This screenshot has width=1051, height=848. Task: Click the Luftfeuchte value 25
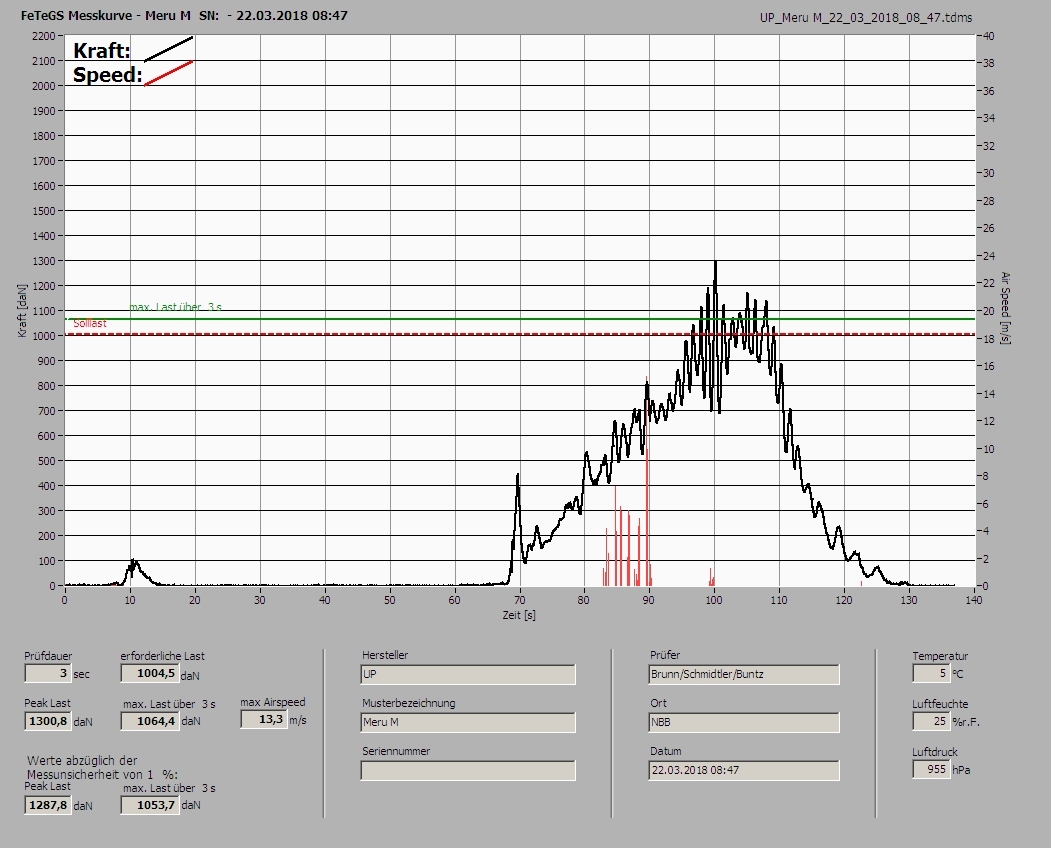coord(931,721)
